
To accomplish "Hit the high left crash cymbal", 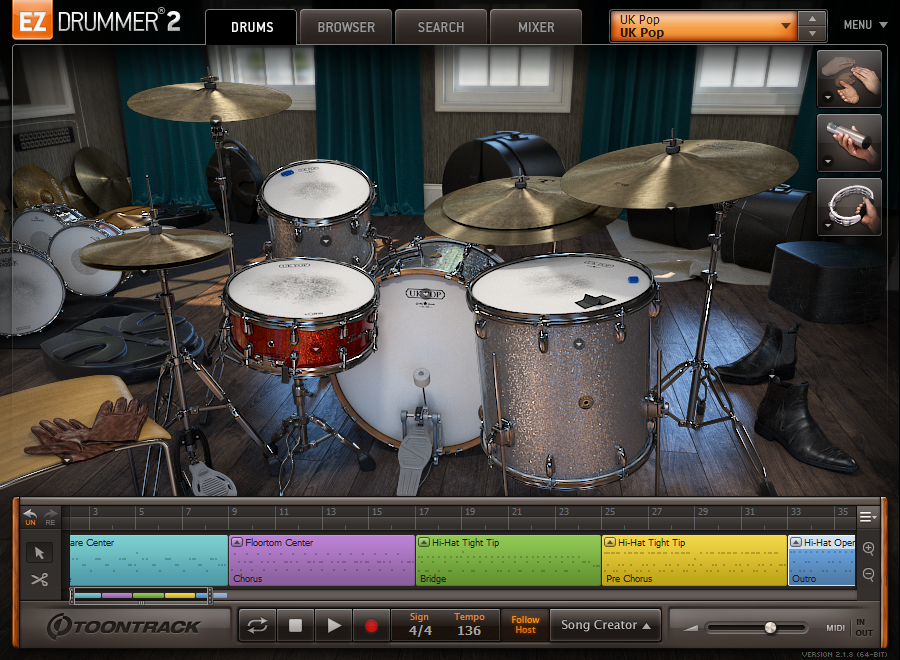I will point(209,101).
